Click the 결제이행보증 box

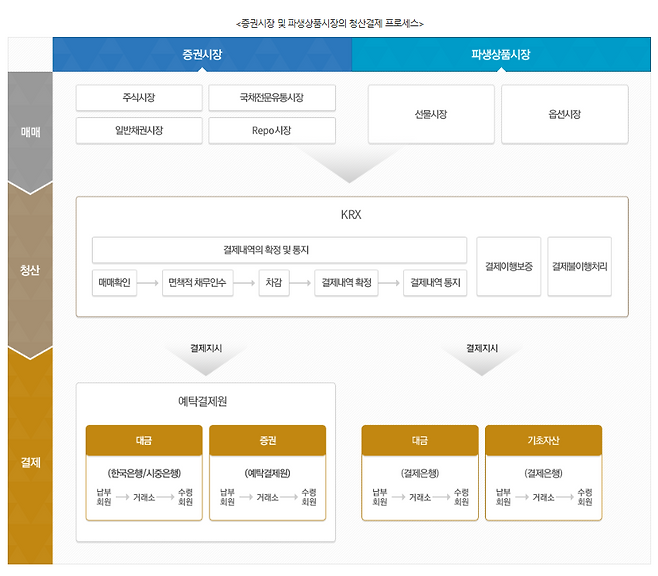[509, 266]
